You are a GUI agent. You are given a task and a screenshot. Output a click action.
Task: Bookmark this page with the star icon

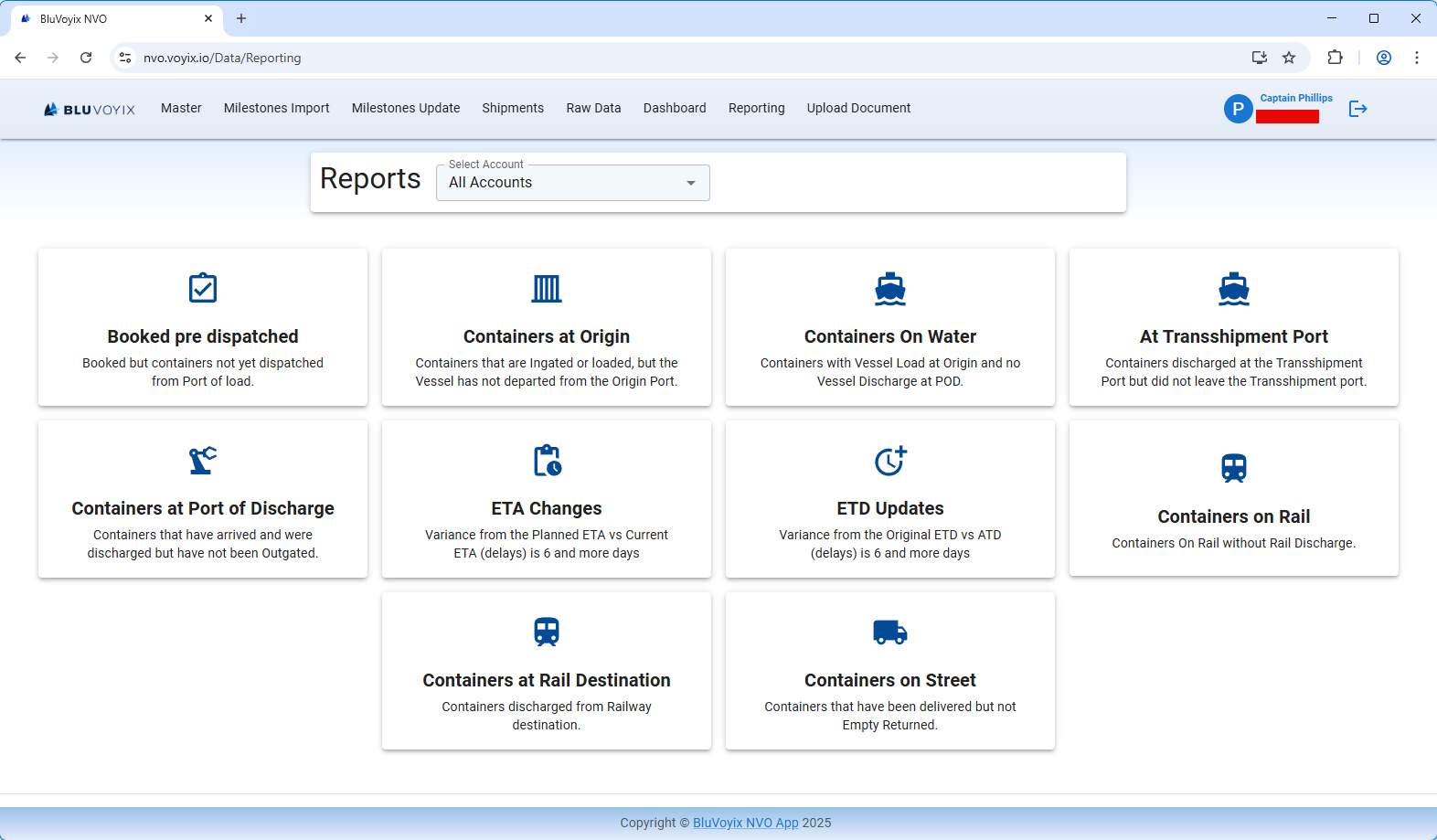pyautogui.click(x=1289, y=58)
